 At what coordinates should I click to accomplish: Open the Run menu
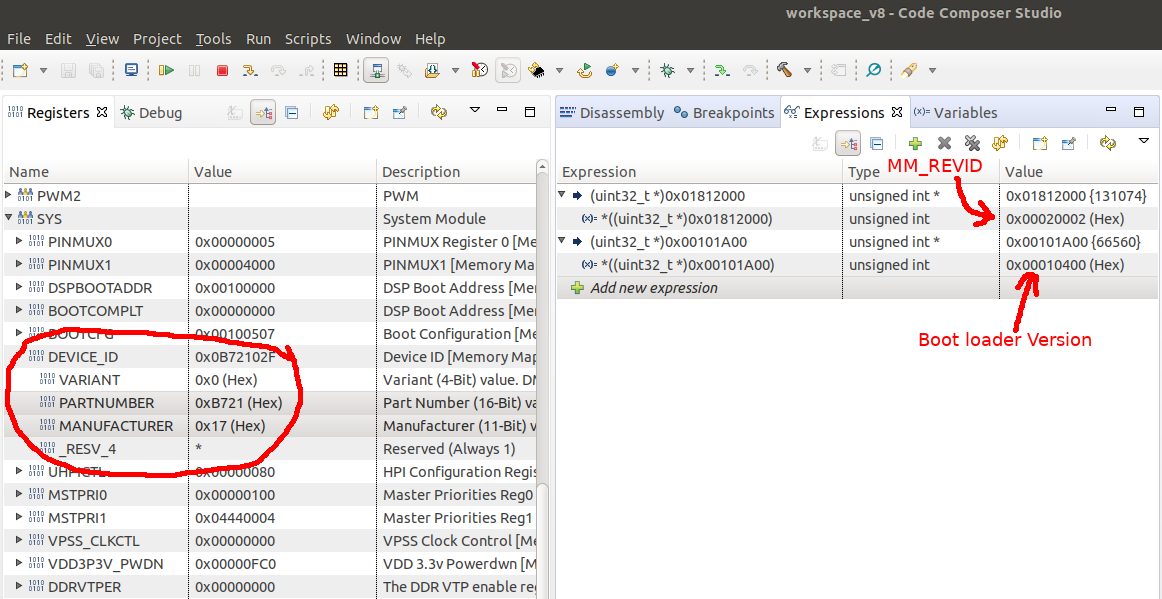(x=259, y=39)
